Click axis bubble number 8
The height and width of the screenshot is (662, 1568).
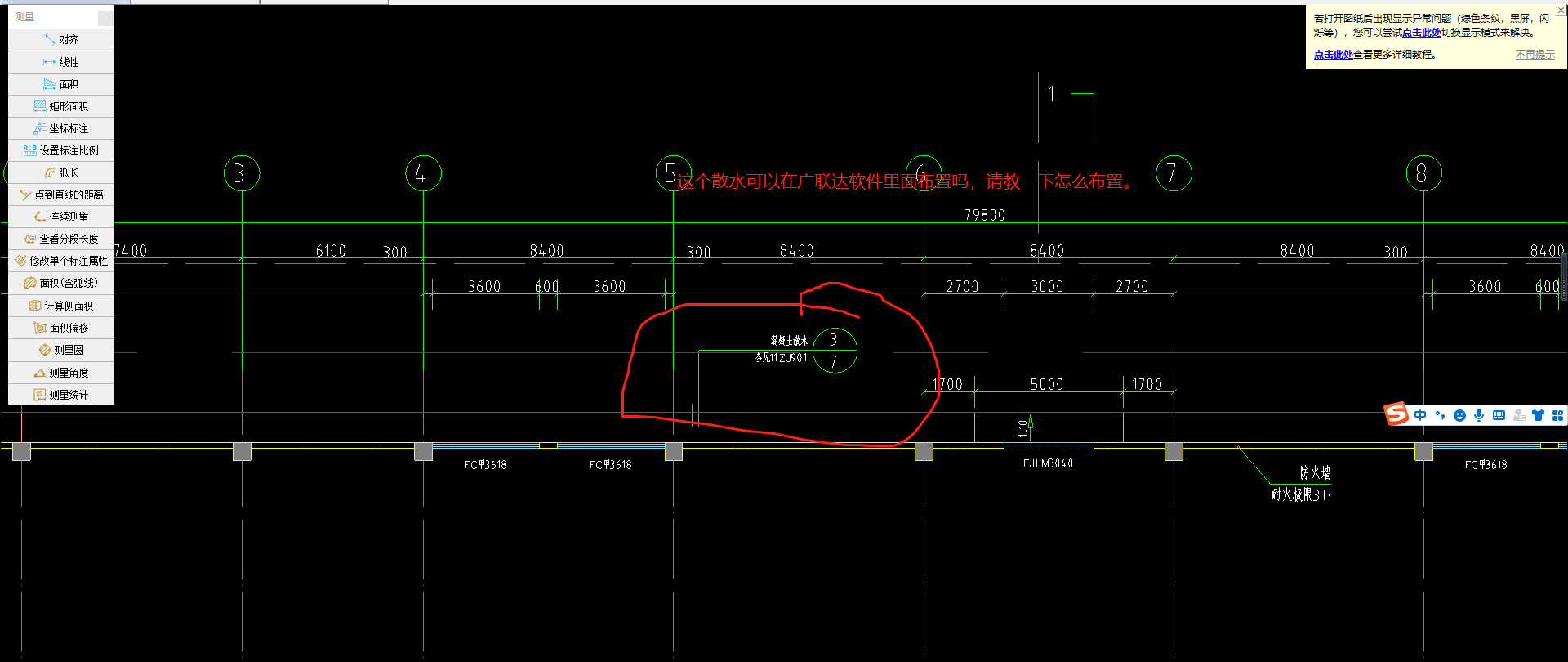click(x=1423, y=173)
